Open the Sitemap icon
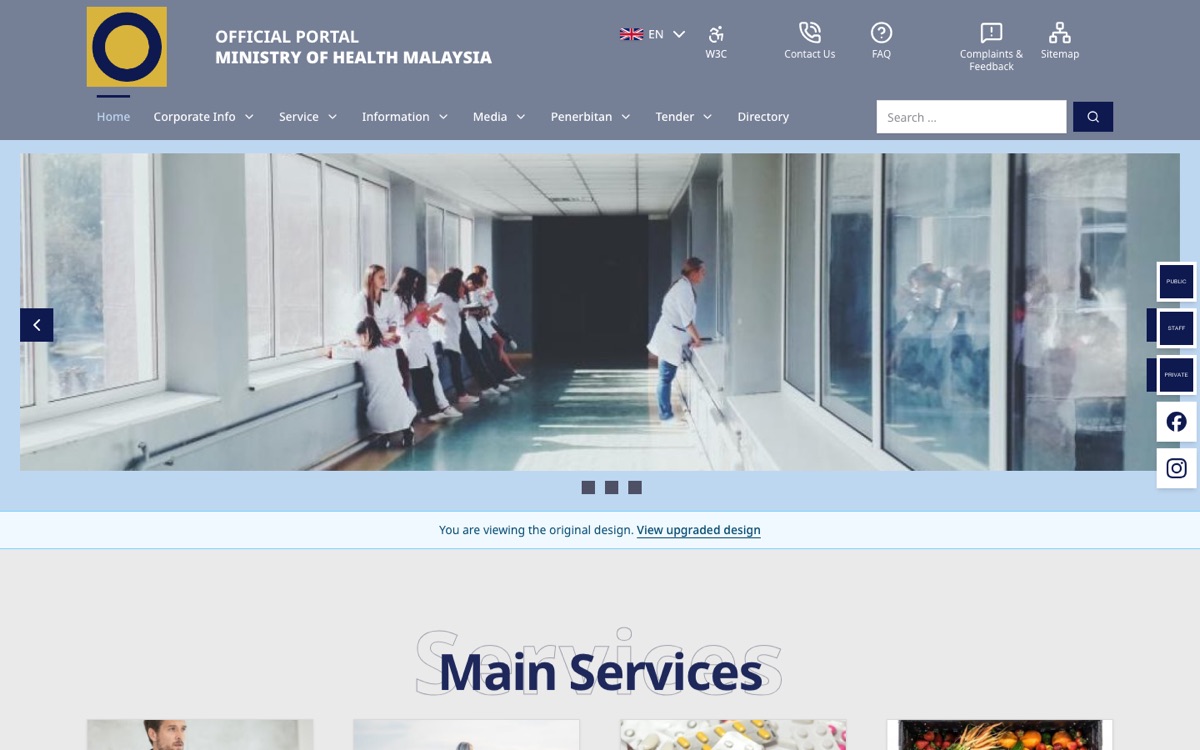This screenshot has height=750, width=1200. tap(1060, 33)
